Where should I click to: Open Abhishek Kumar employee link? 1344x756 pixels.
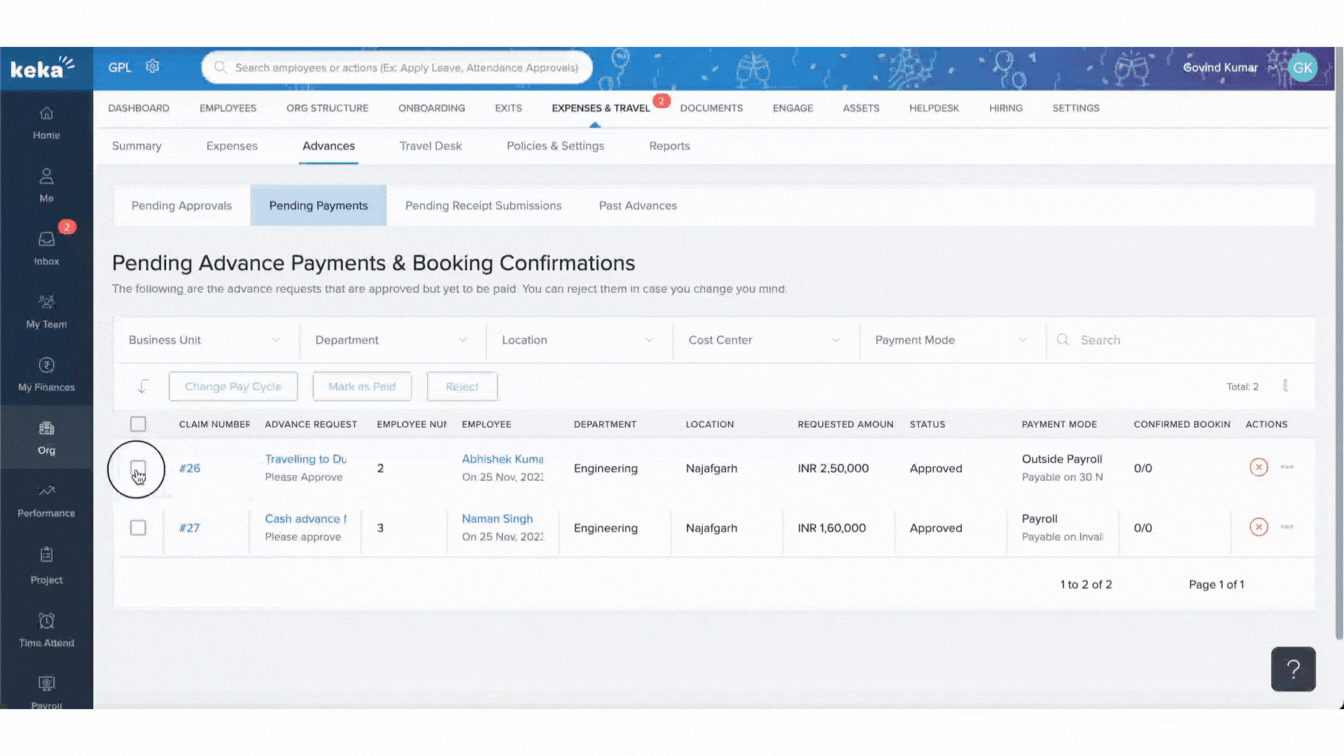502,459
